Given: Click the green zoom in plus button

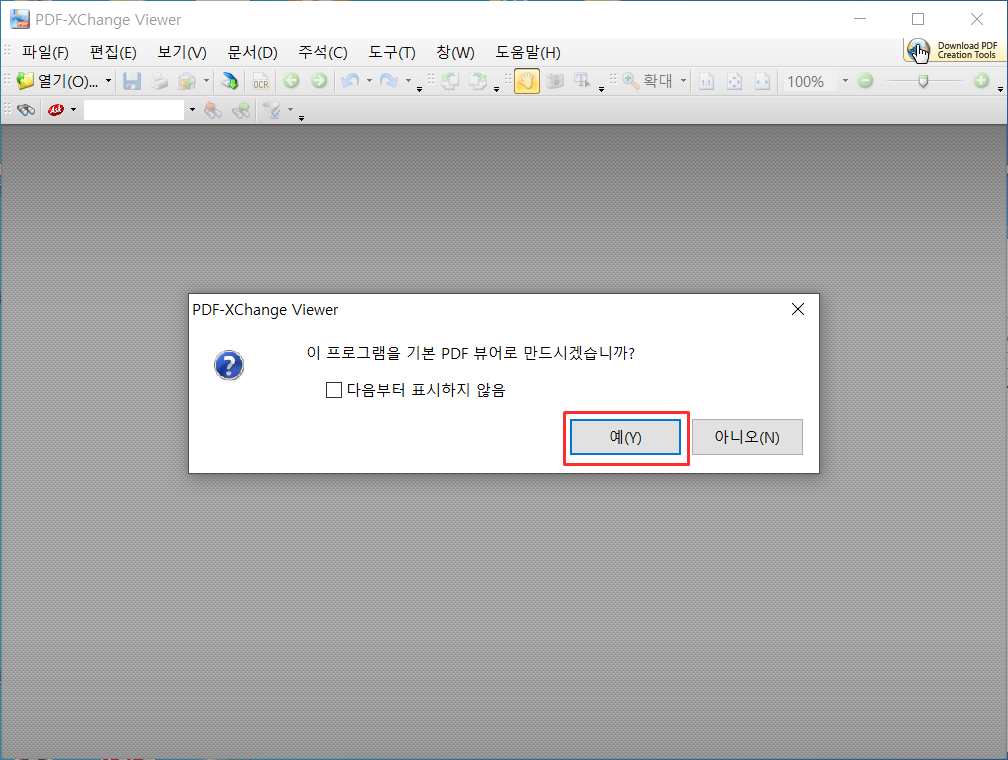Looking at the screenshot, I should [980, 81].
